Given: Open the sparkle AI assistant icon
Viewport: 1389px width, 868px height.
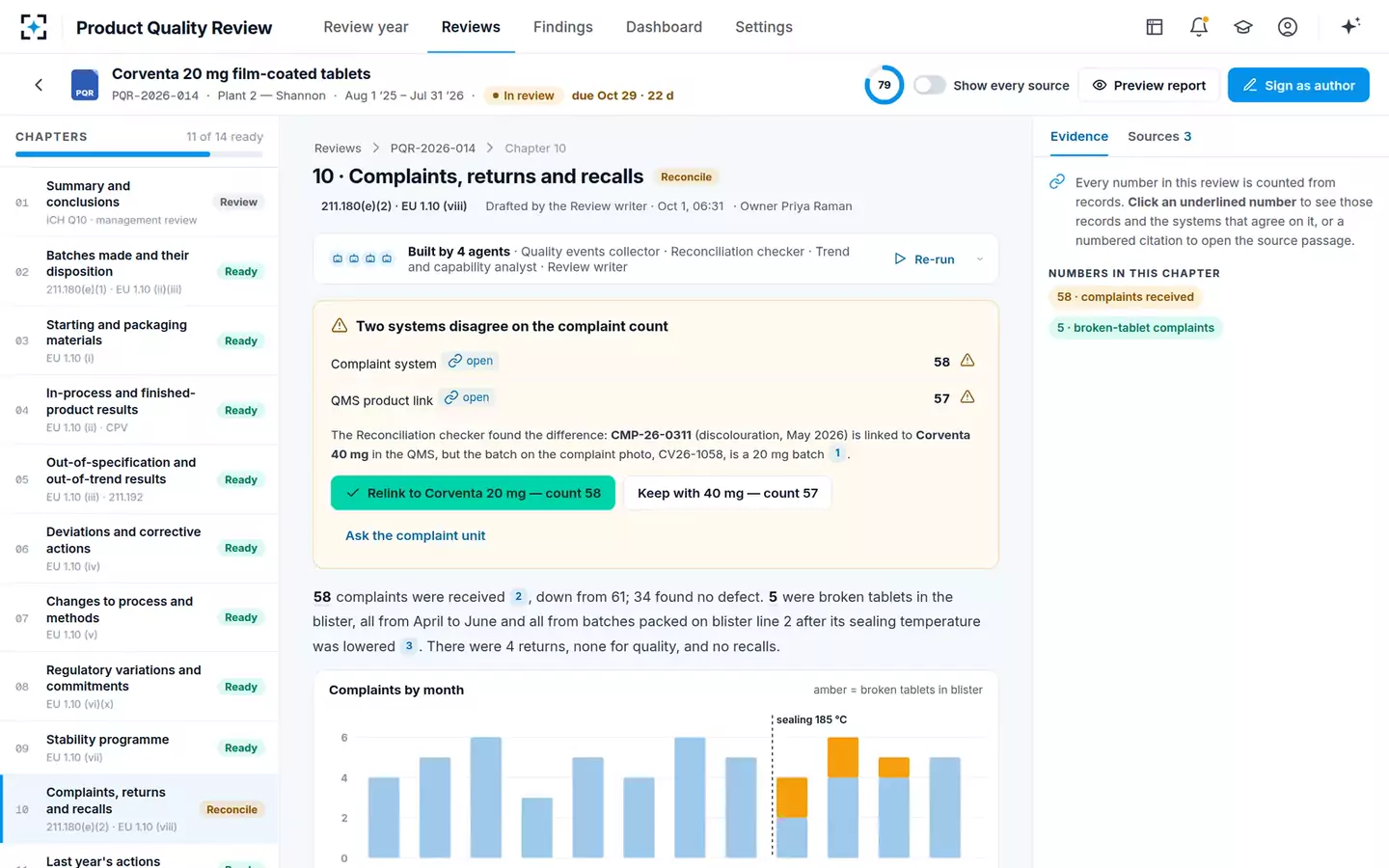Looking at the screenshot, I should [1350, 26].
